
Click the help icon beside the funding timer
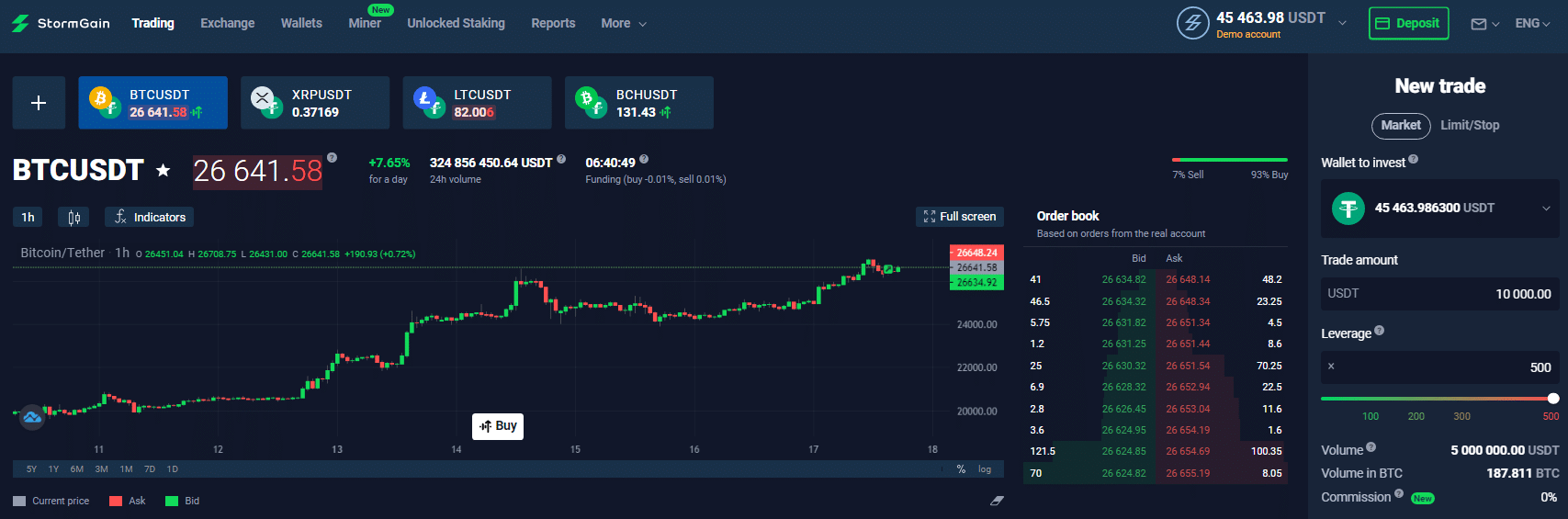click(644, 159)
